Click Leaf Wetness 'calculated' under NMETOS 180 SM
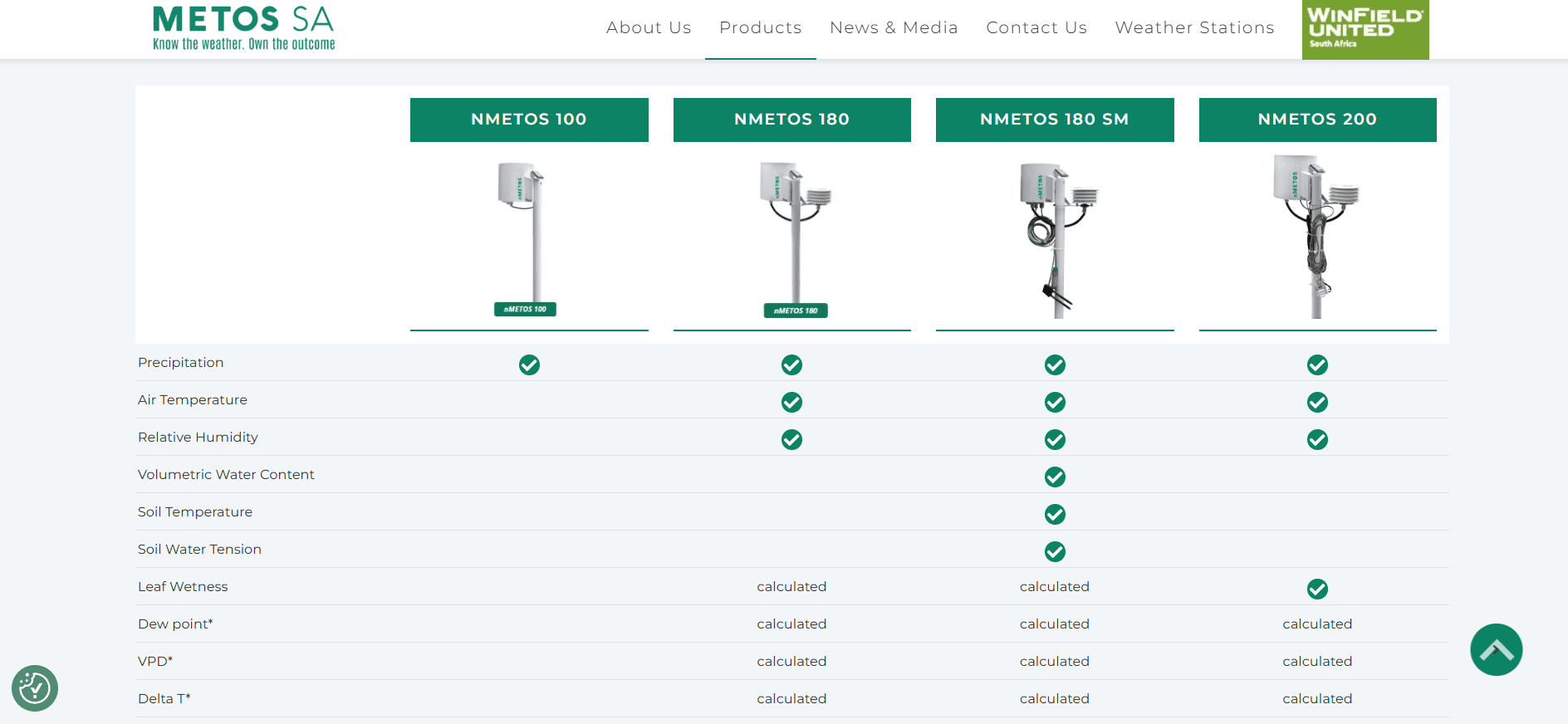The height and width of the screenshot is (724, 1568). tap(1055, 586)
